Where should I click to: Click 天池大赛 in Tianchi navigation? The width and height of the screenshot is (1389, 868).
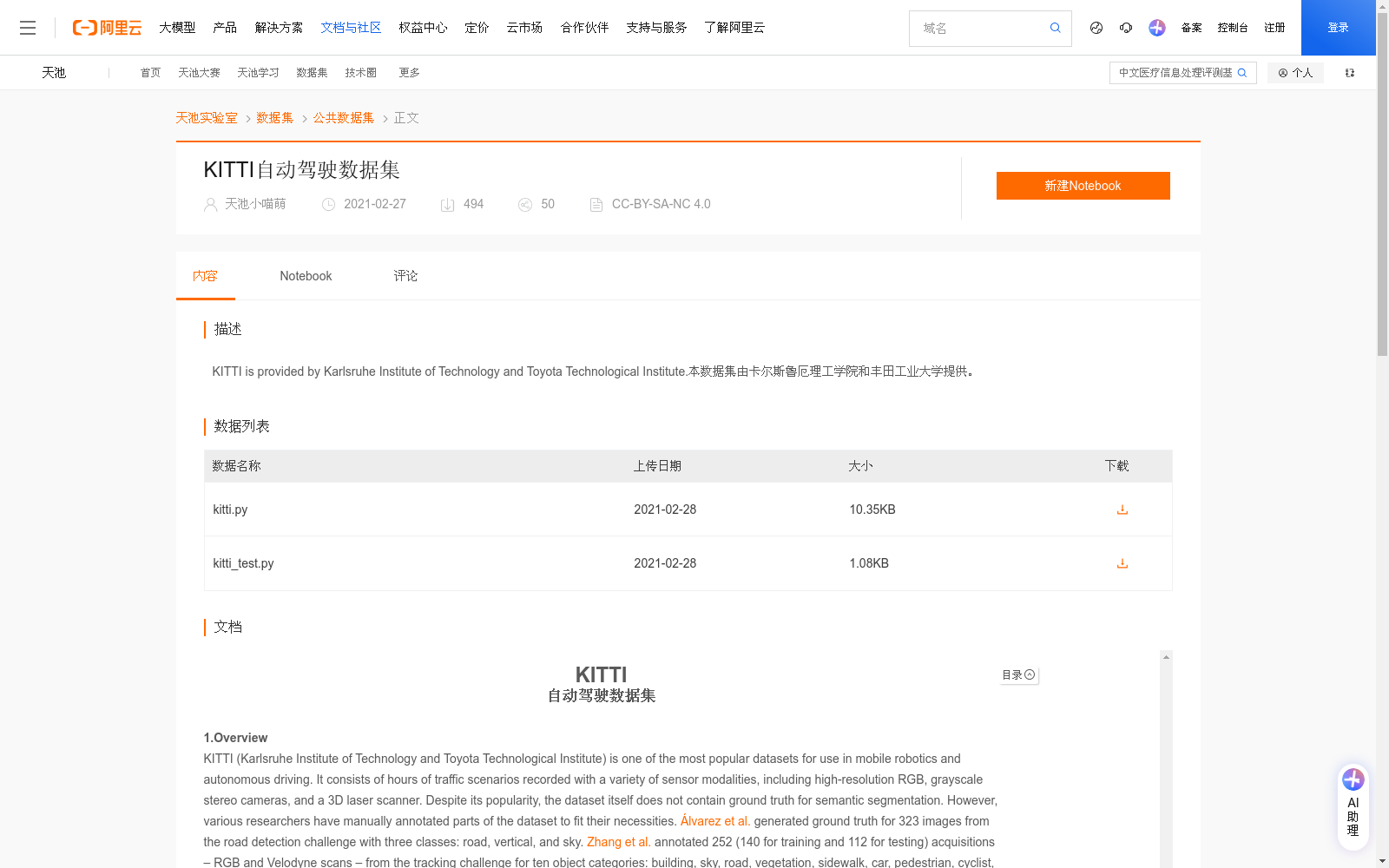(199, 73)
